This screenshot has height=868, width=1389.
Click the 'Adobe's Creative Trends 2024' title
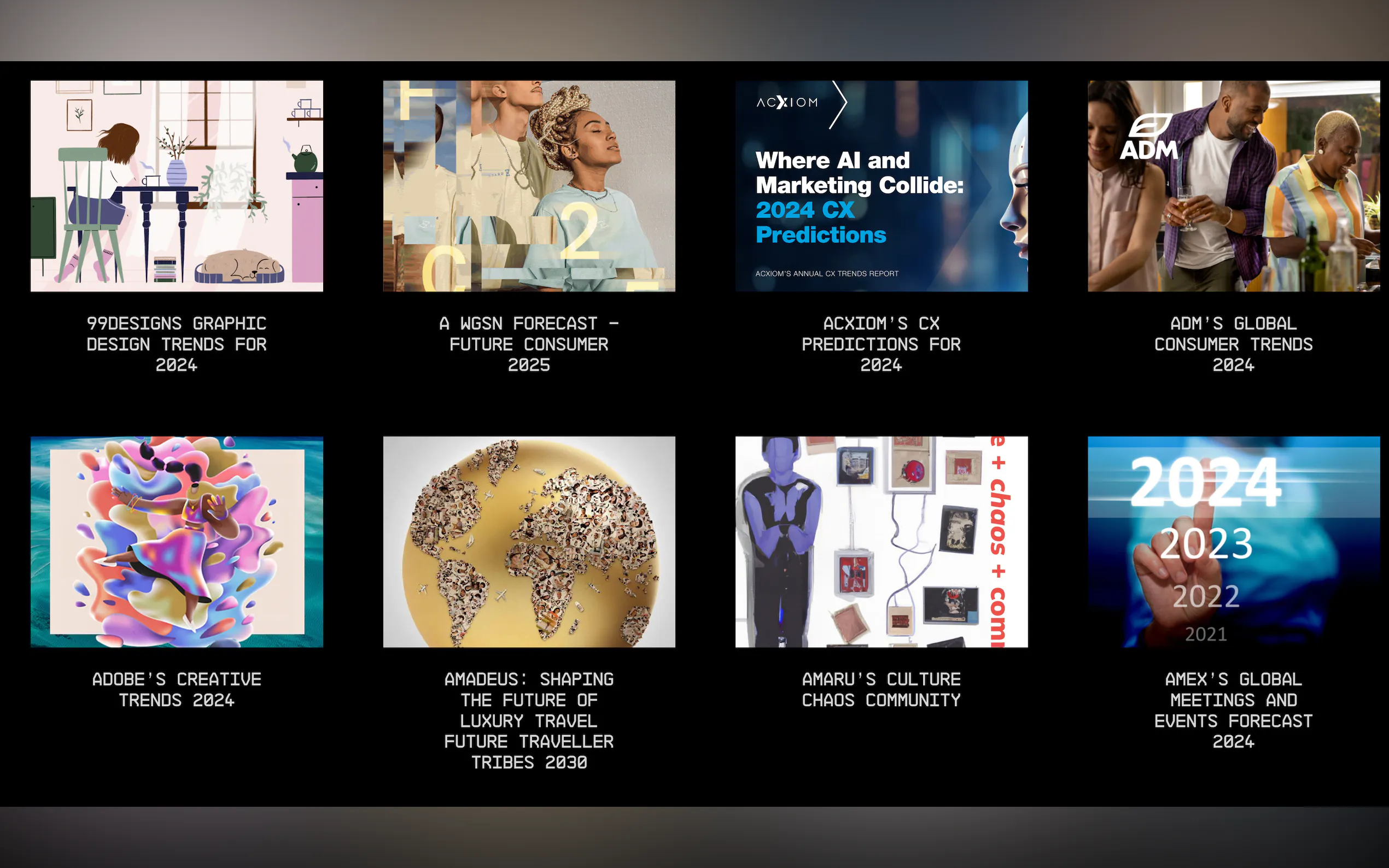177,689
